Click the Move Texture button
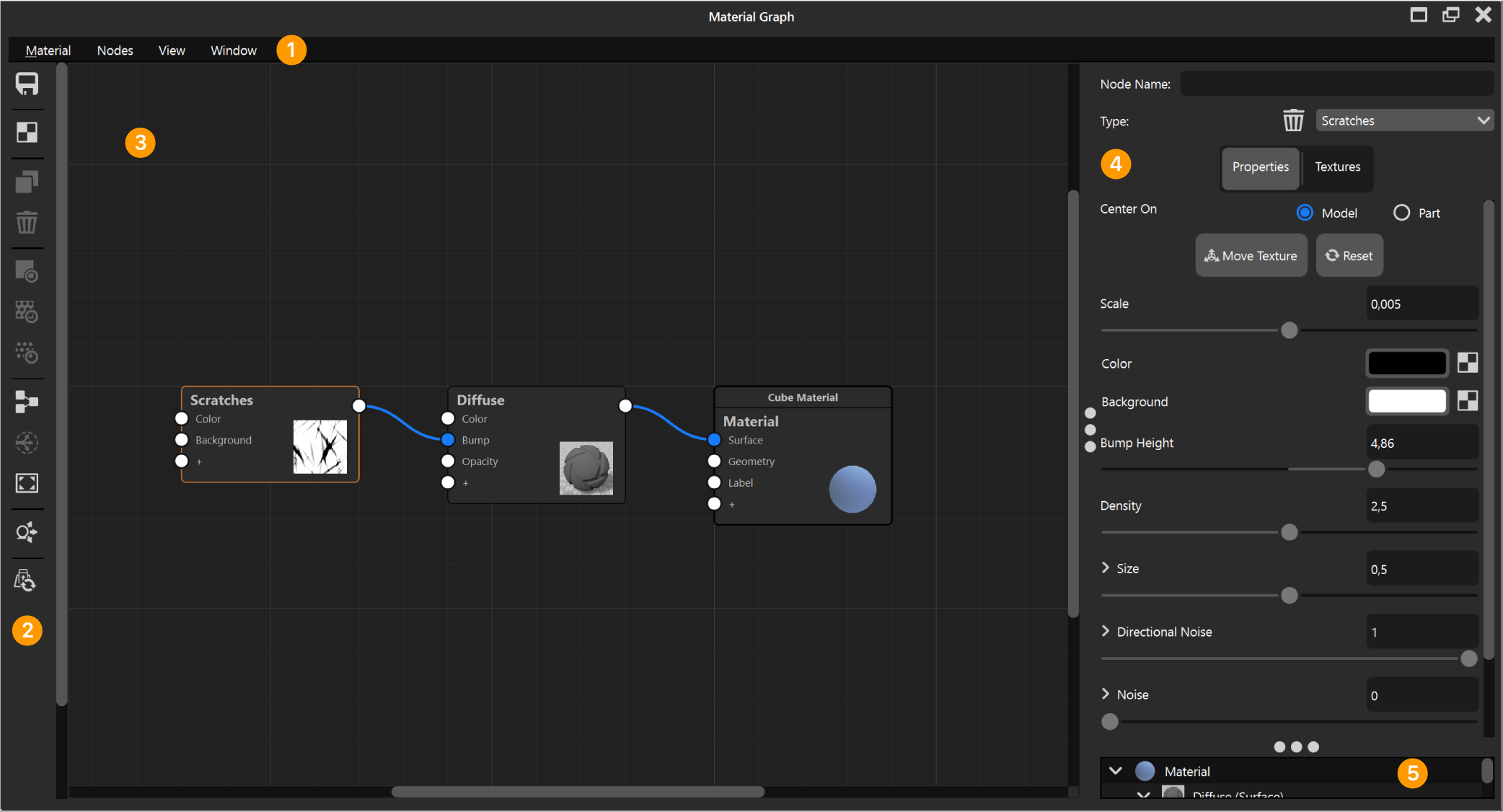 (1251, 256)
